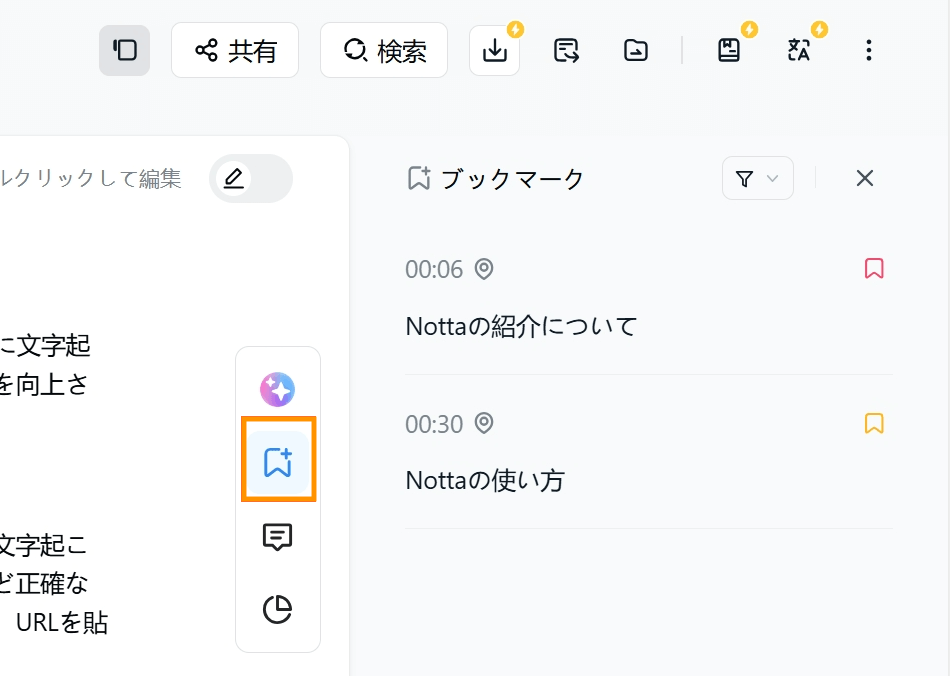The width and height of the screenshot is (950, 676).
Task: Open the comments notes icon
Action: [277, 537]
